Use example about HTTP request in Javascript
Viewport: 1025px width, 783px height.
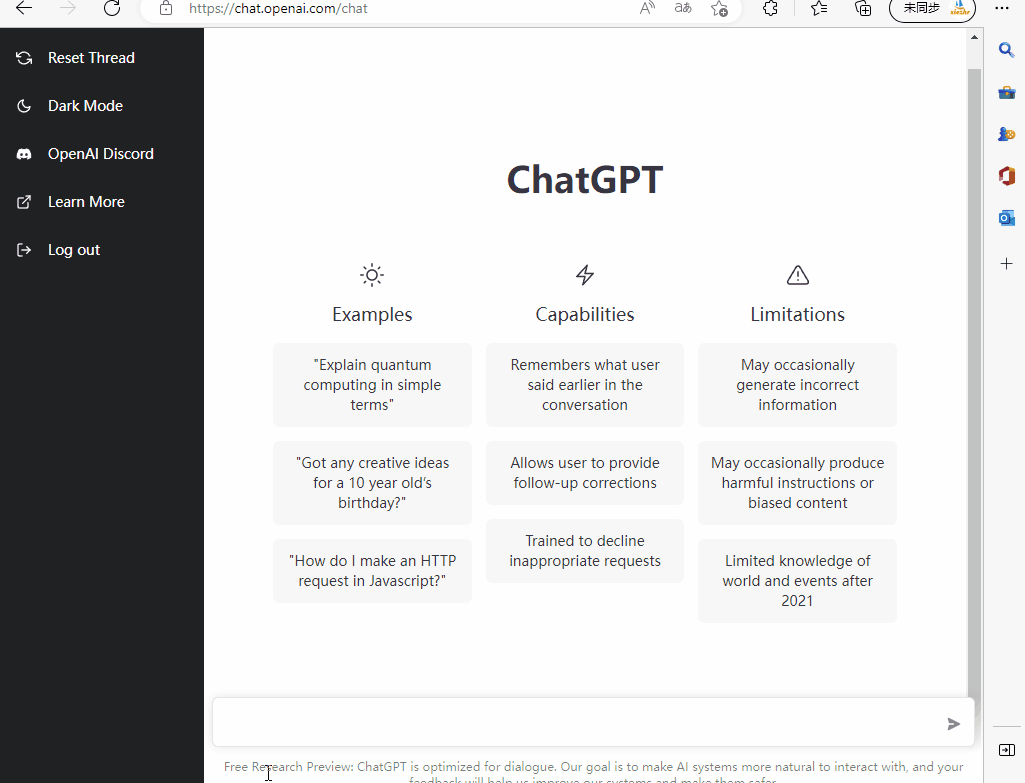click(x=372, y=571)
